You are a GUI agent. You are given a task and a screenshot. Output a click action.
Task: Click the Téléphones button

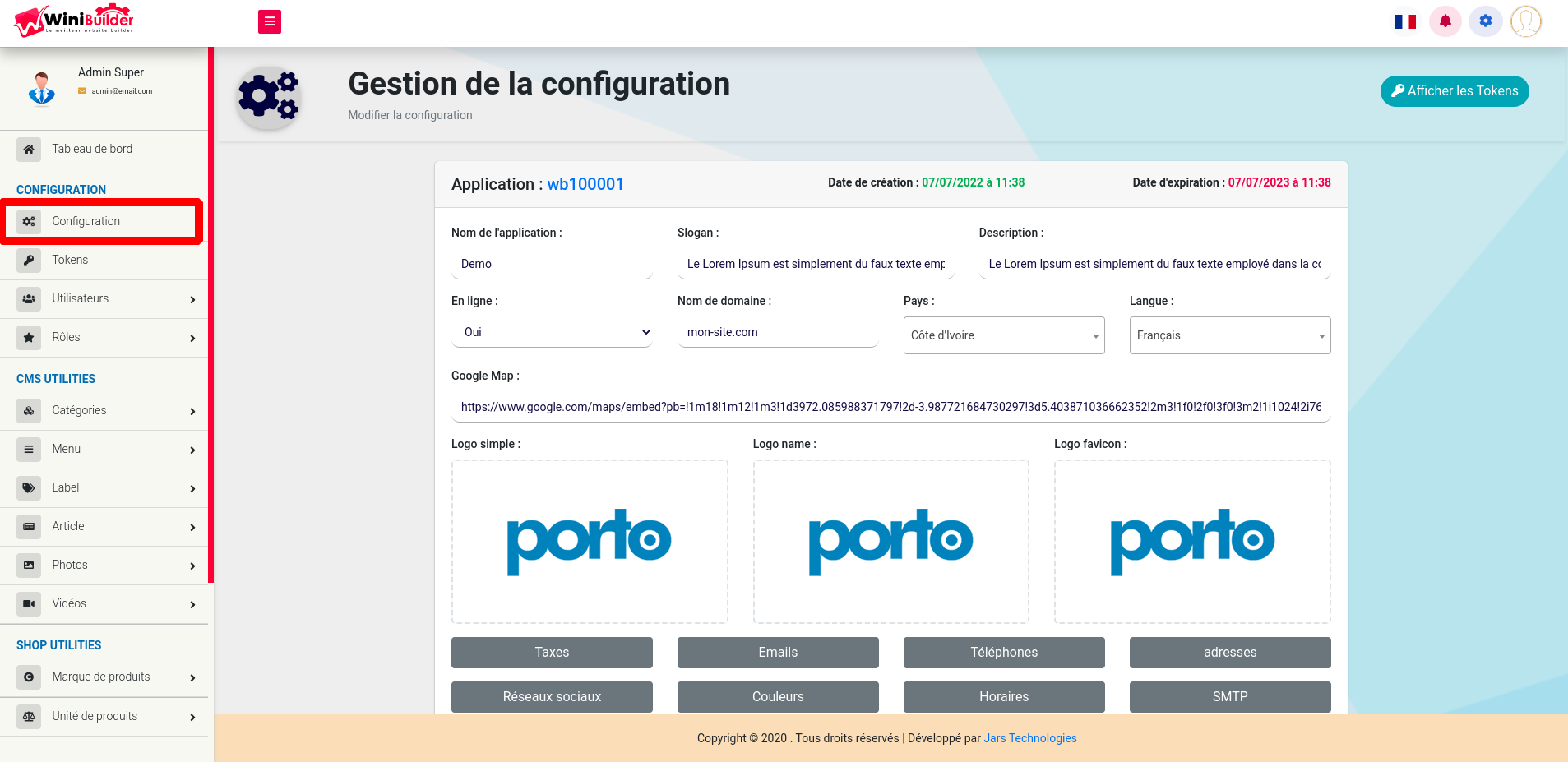[x=1004, y=653]
